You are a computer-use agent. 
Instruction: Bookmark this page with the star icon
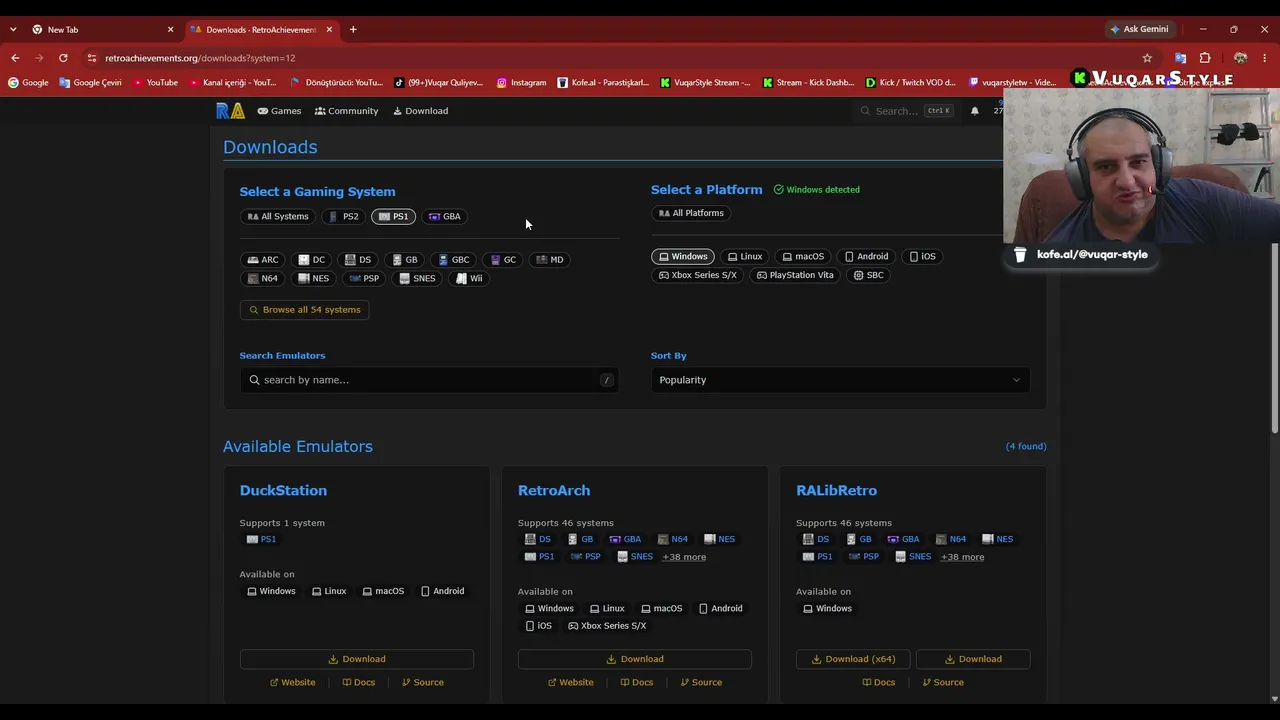coord(1147,58)
